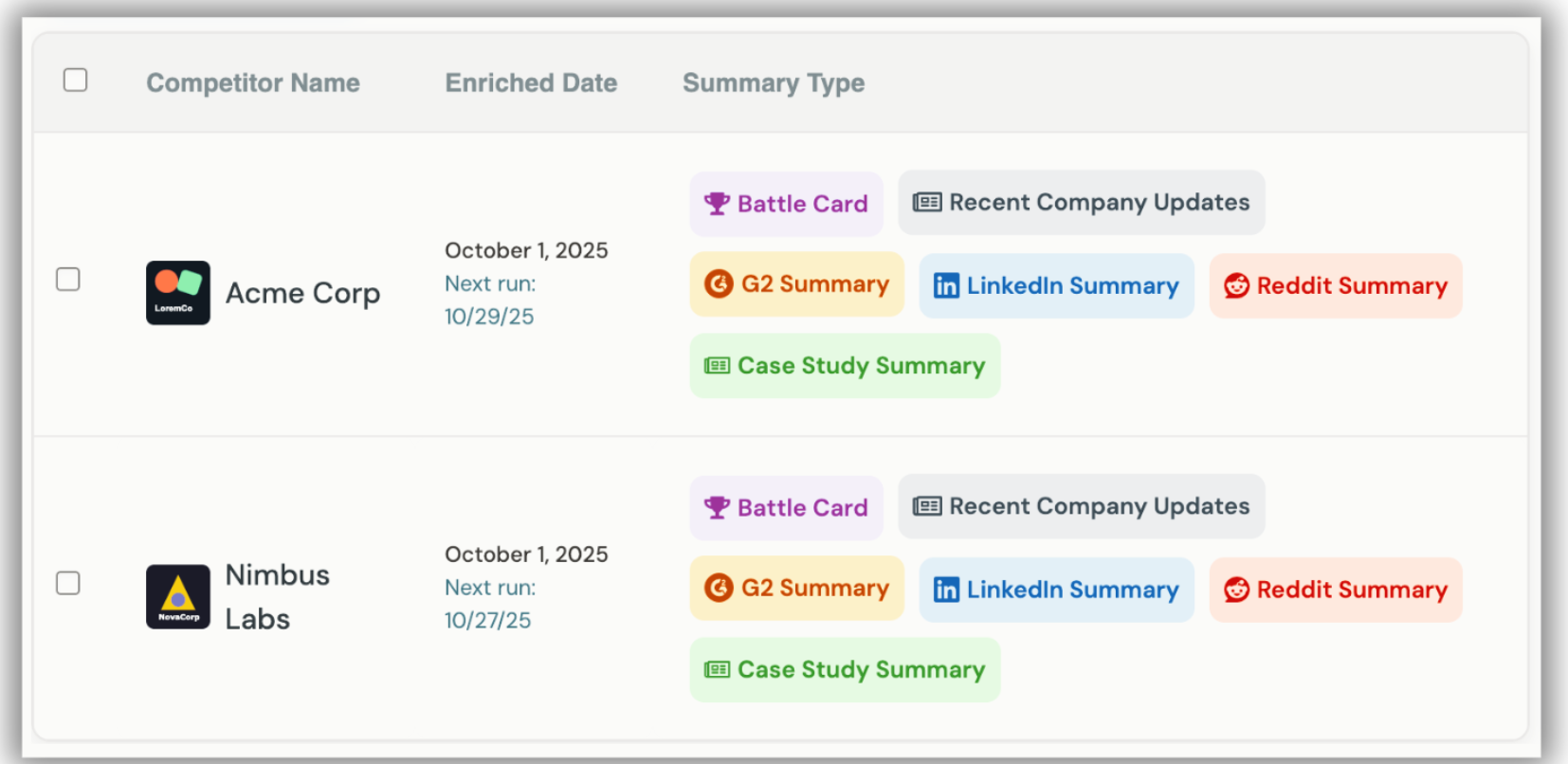Screen dimensions: 1568x764
Task: Click Reddit icon in Nimbus Labs row
Action: 1236,590
